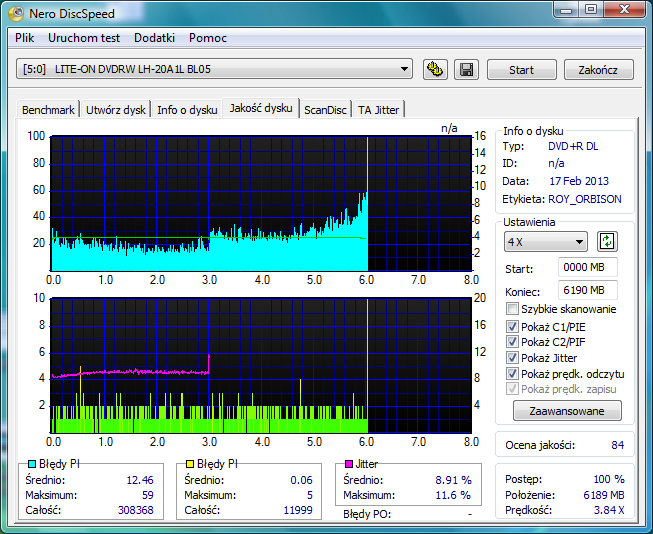Click the Nero DiscSpeed title bar icon
Screen dimensions: 653x534
(16, 13)
